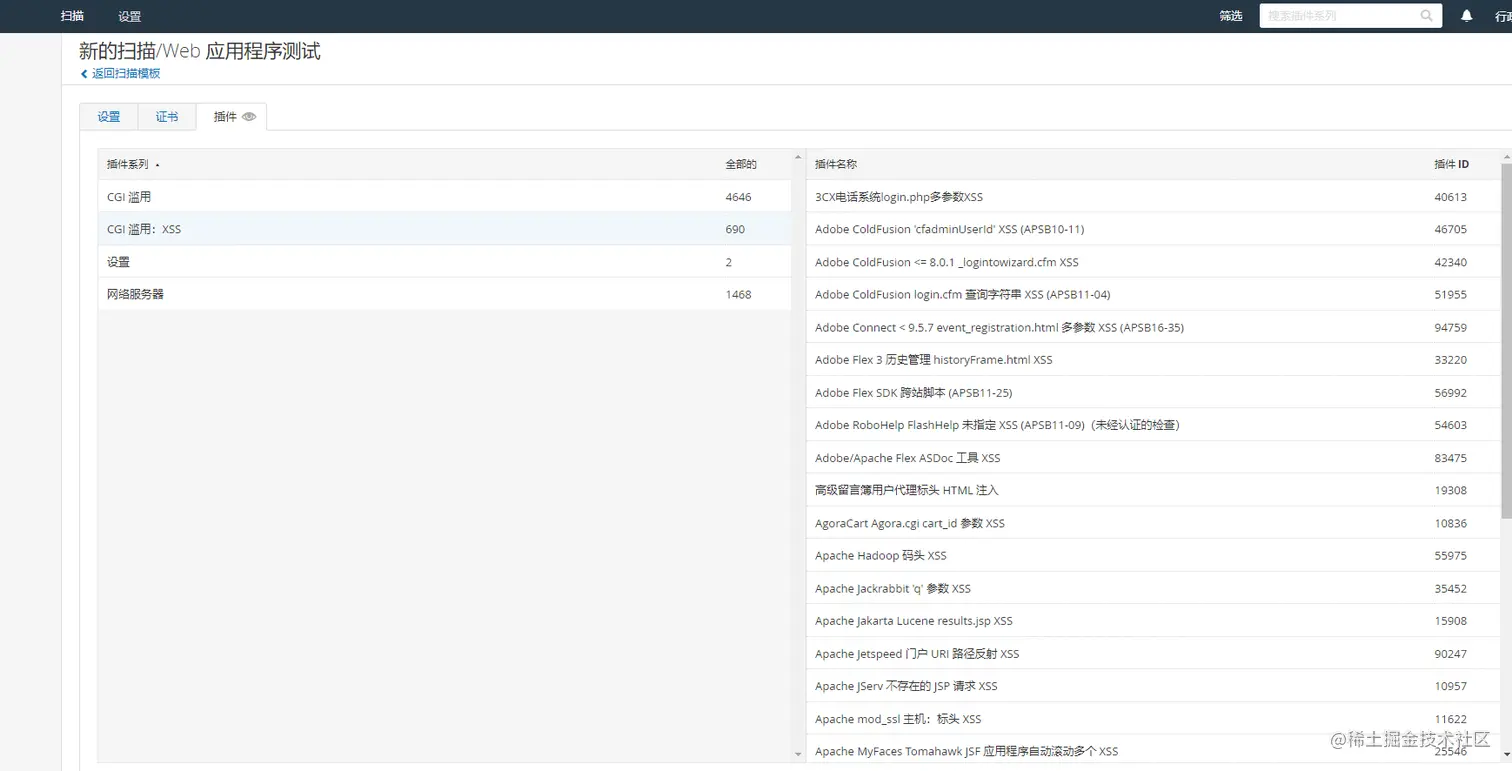Select the 设置 plugin family row

coord(444,262)
